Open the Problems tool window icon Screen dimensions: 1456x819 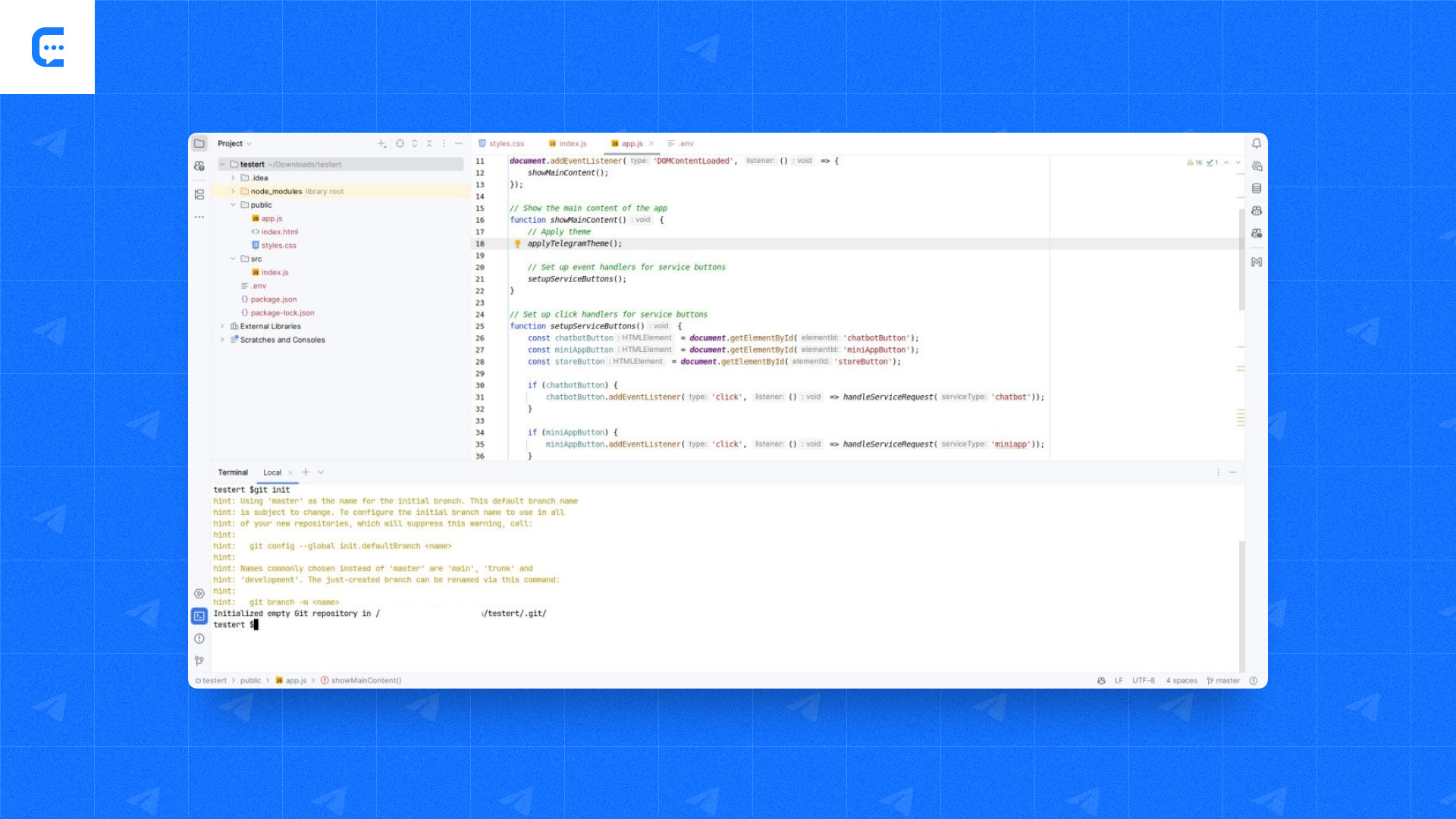tap(199, 639)
